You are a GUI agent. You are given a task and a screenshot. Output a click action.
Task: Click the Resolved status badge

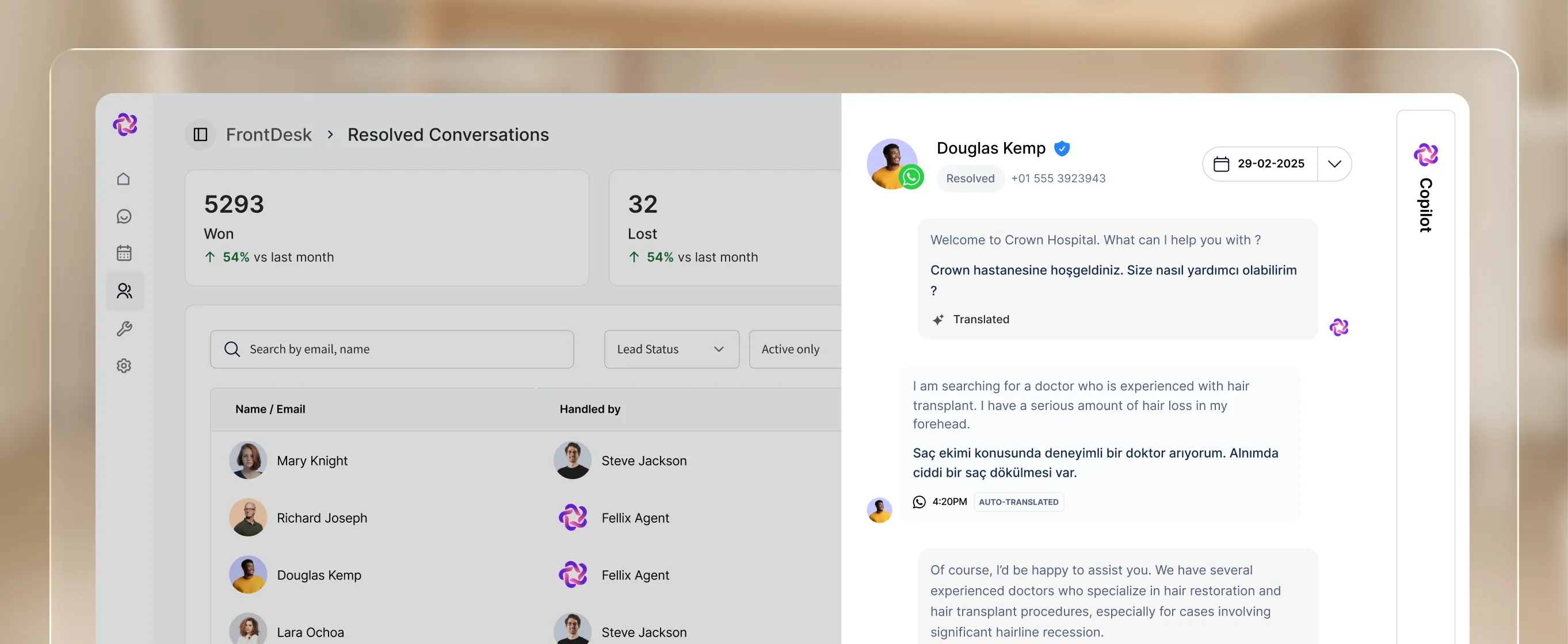tap(970, 178)
